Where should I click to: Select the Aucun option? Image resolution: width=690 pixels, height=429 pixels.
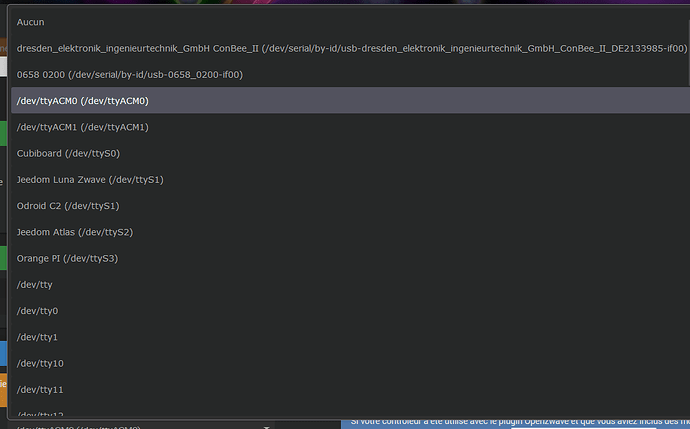click(350, 22)
